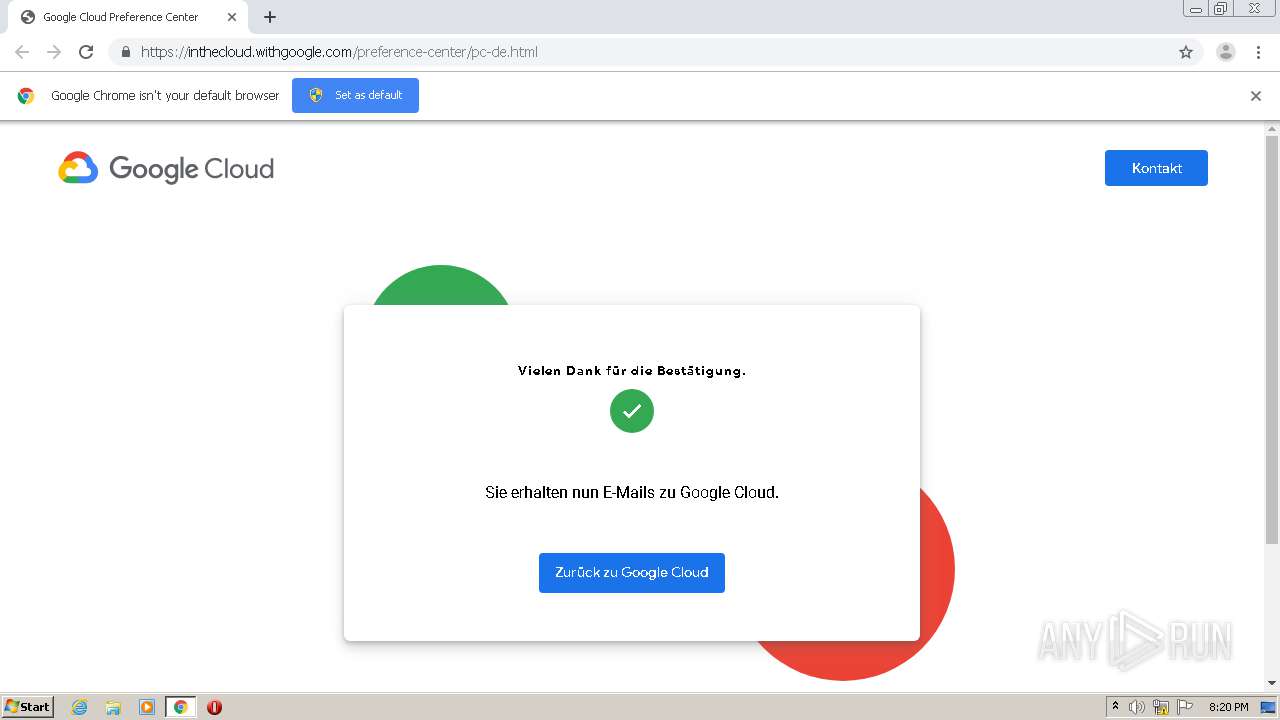Image resolution: width=1280 pixels, height=720 pixels.
Task: Restore down the Chrome window
Action: [x=1220, y=9]
